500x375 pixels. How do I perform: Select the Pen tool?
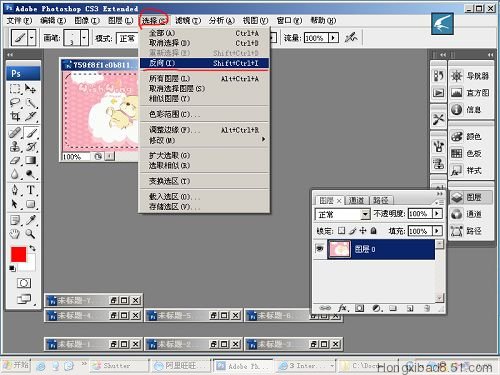pyautogui.click(x=15, y=190)
